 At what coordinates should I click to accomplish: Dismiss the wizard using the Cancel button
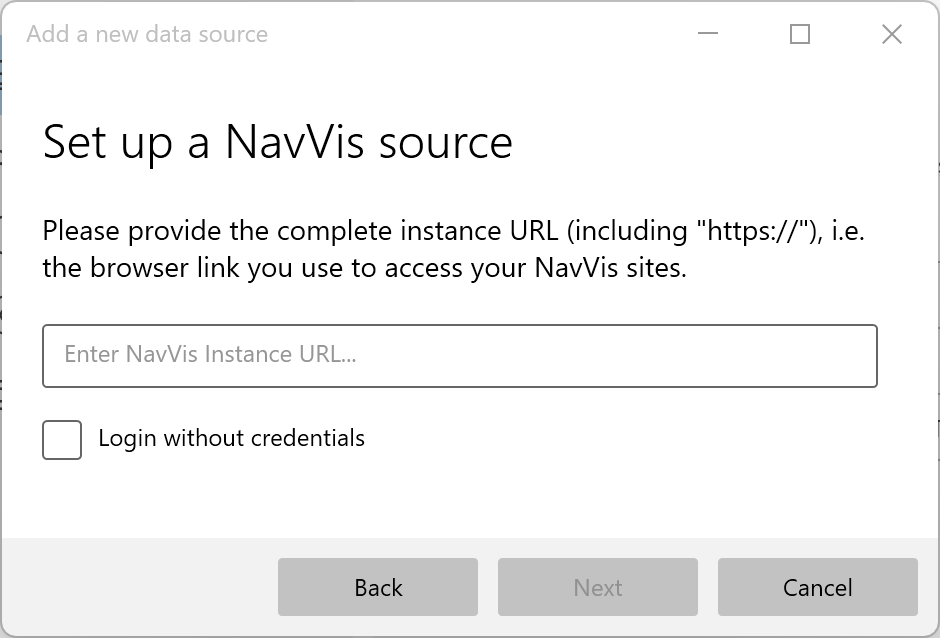tap(817, 587)
